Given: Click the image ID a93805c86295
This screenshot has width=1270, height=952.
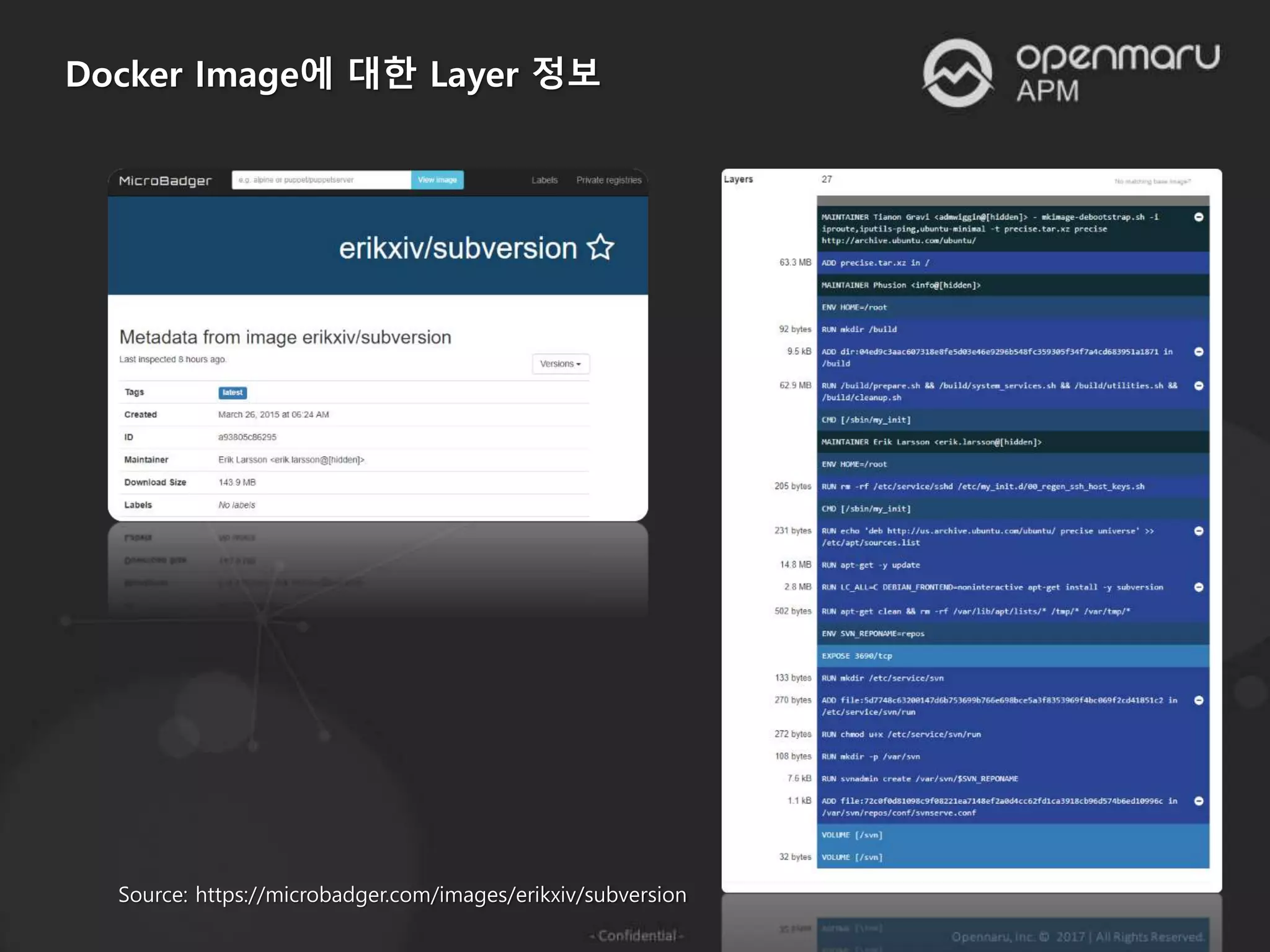Looking at the screenshot, I should [x=247, y=437].
